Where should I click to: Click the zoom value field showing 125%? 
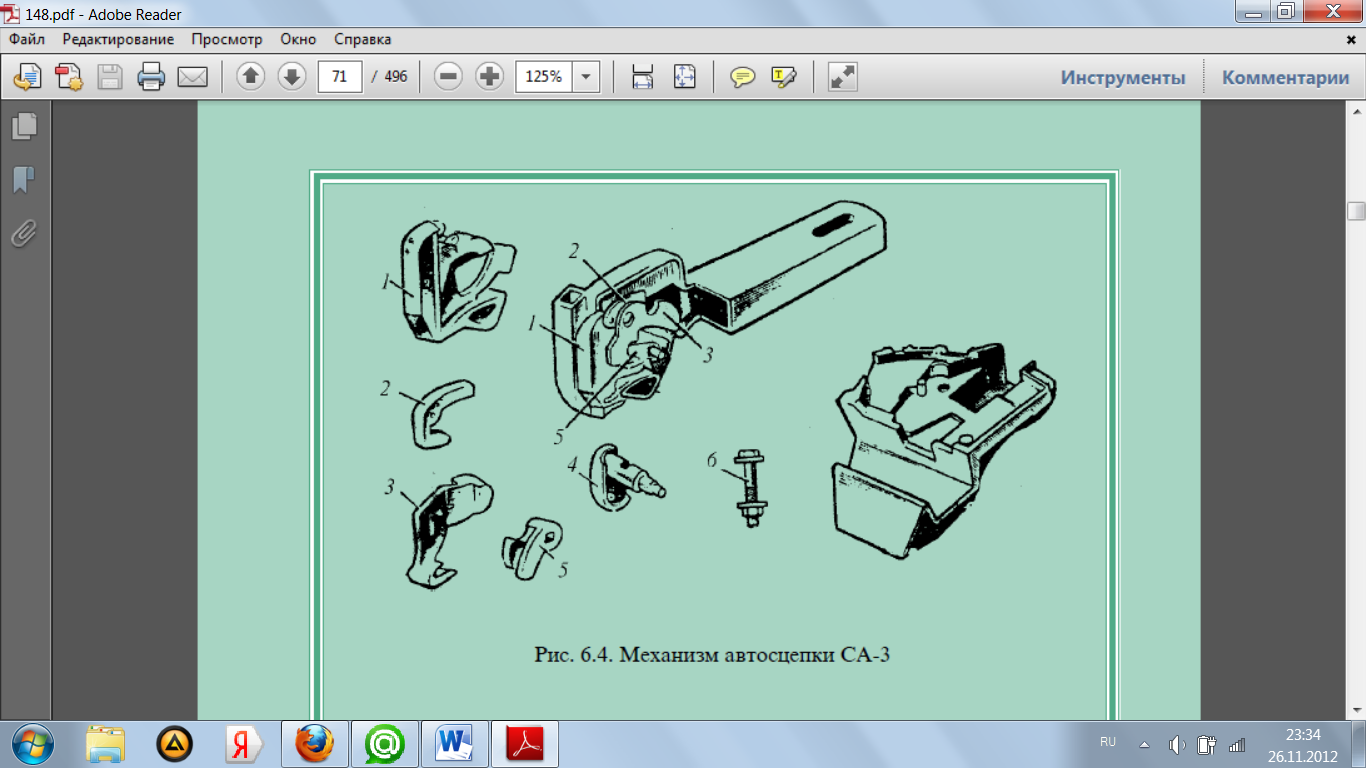[543, 76]
